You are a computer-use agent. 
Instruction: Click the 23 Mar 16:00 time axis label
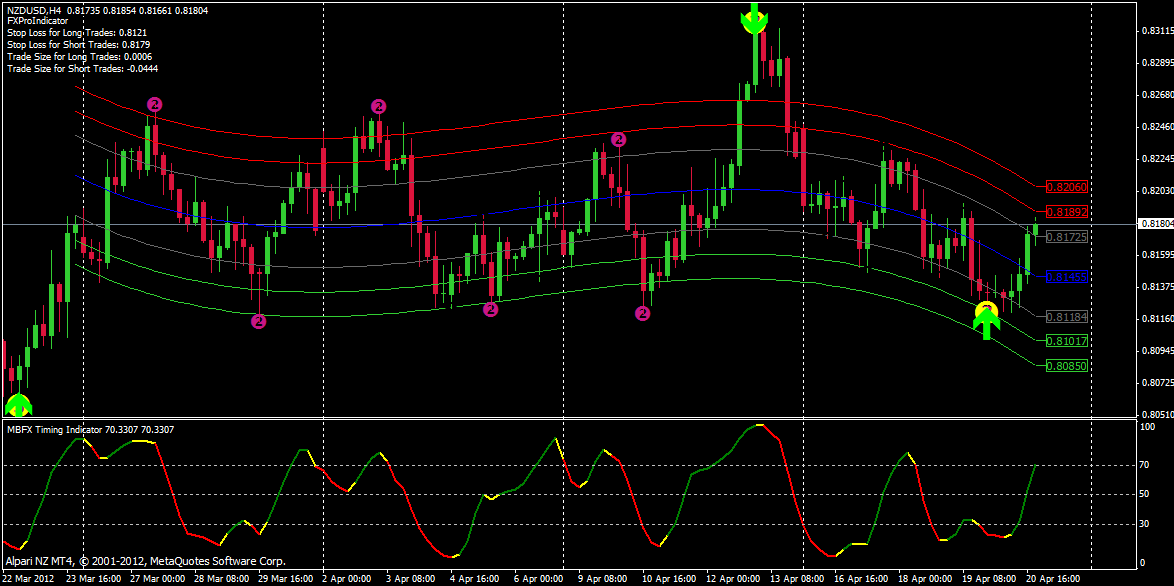[x=94, y=579]
